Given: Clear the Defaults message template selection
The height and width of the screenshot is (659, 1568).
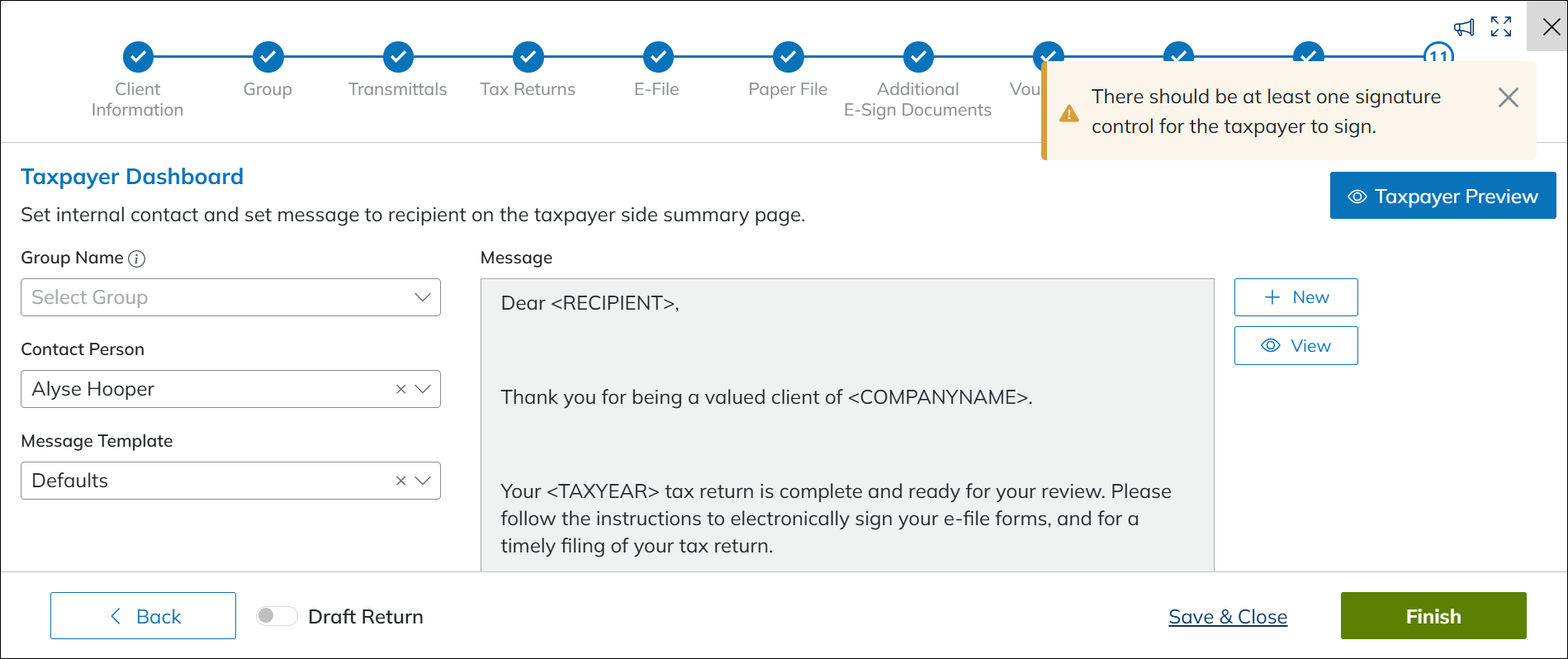Looking at the screenshot, I should click(400, 481).
